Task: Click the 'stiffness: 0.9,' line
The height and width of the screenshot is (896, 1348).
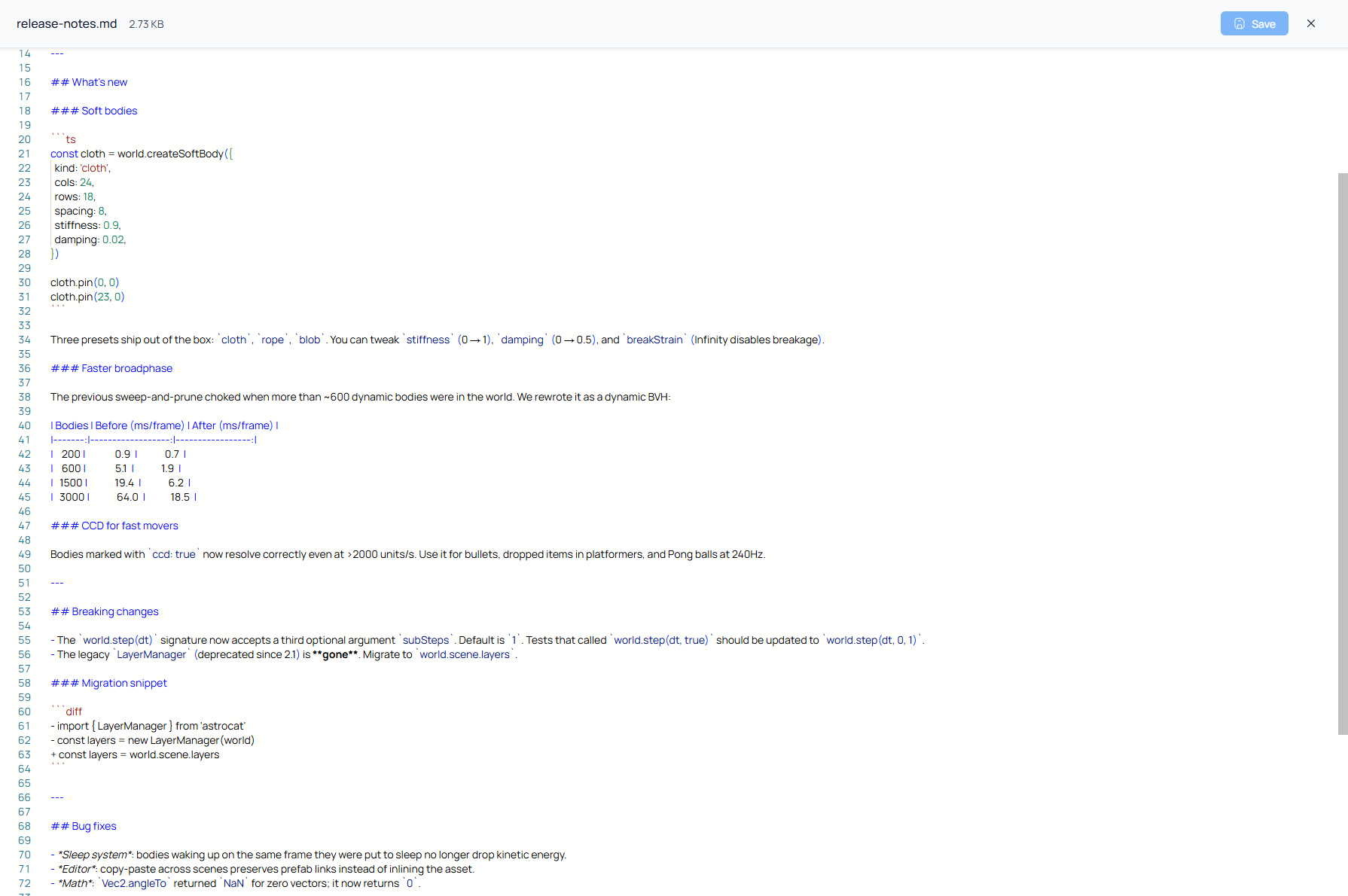Action: point(87,225)
